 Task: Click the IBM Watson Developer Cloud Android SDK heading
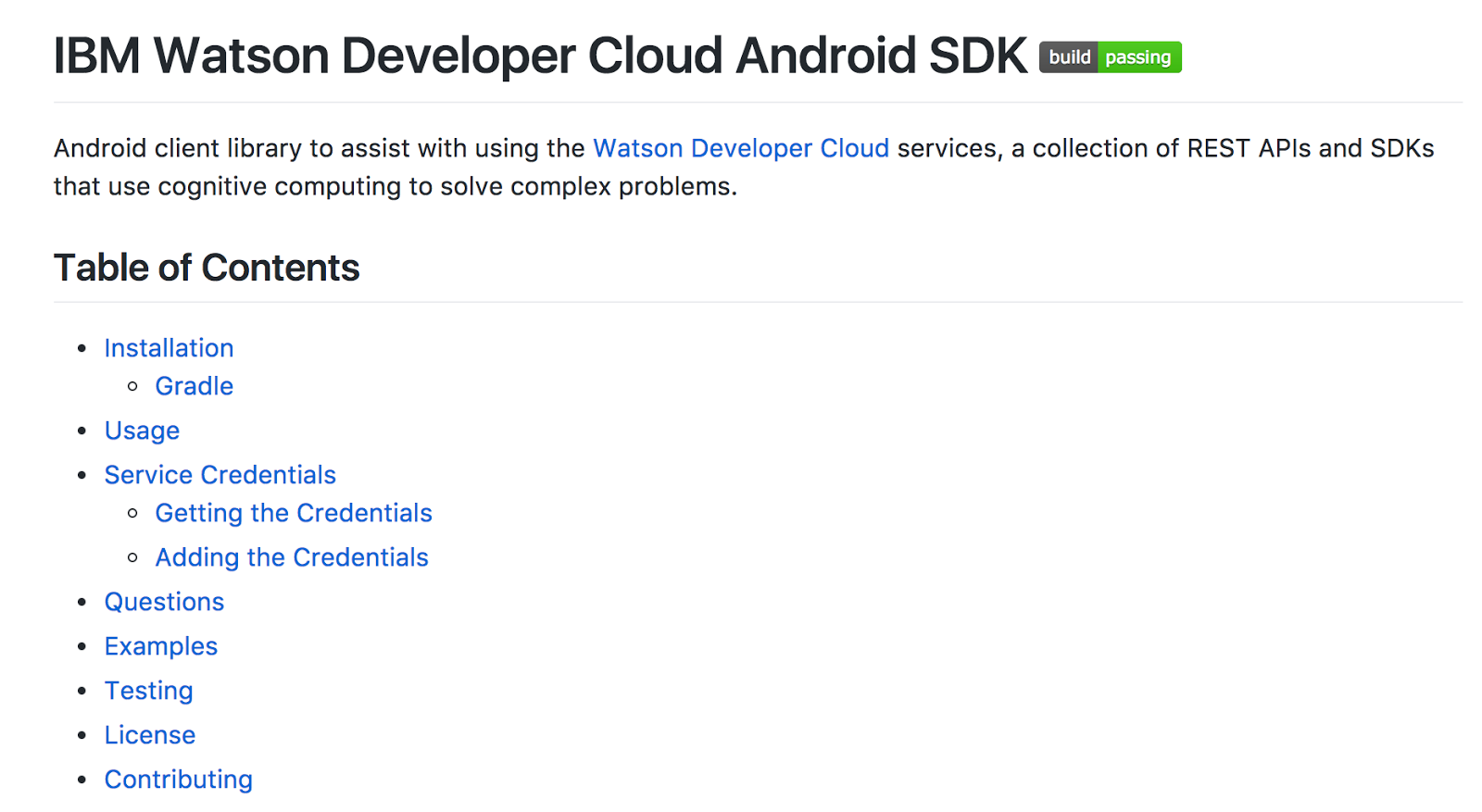[x=541, y=56]
